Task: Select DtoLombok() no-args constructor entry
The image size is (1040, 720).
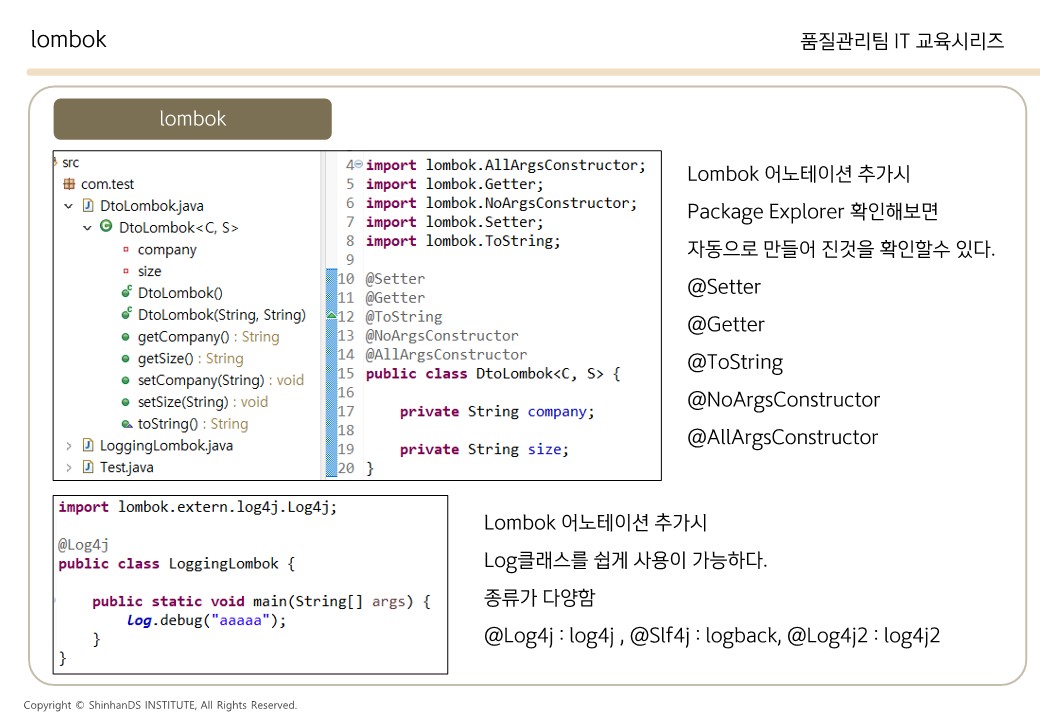Action: pyautogui.click(x=180, y=293)
